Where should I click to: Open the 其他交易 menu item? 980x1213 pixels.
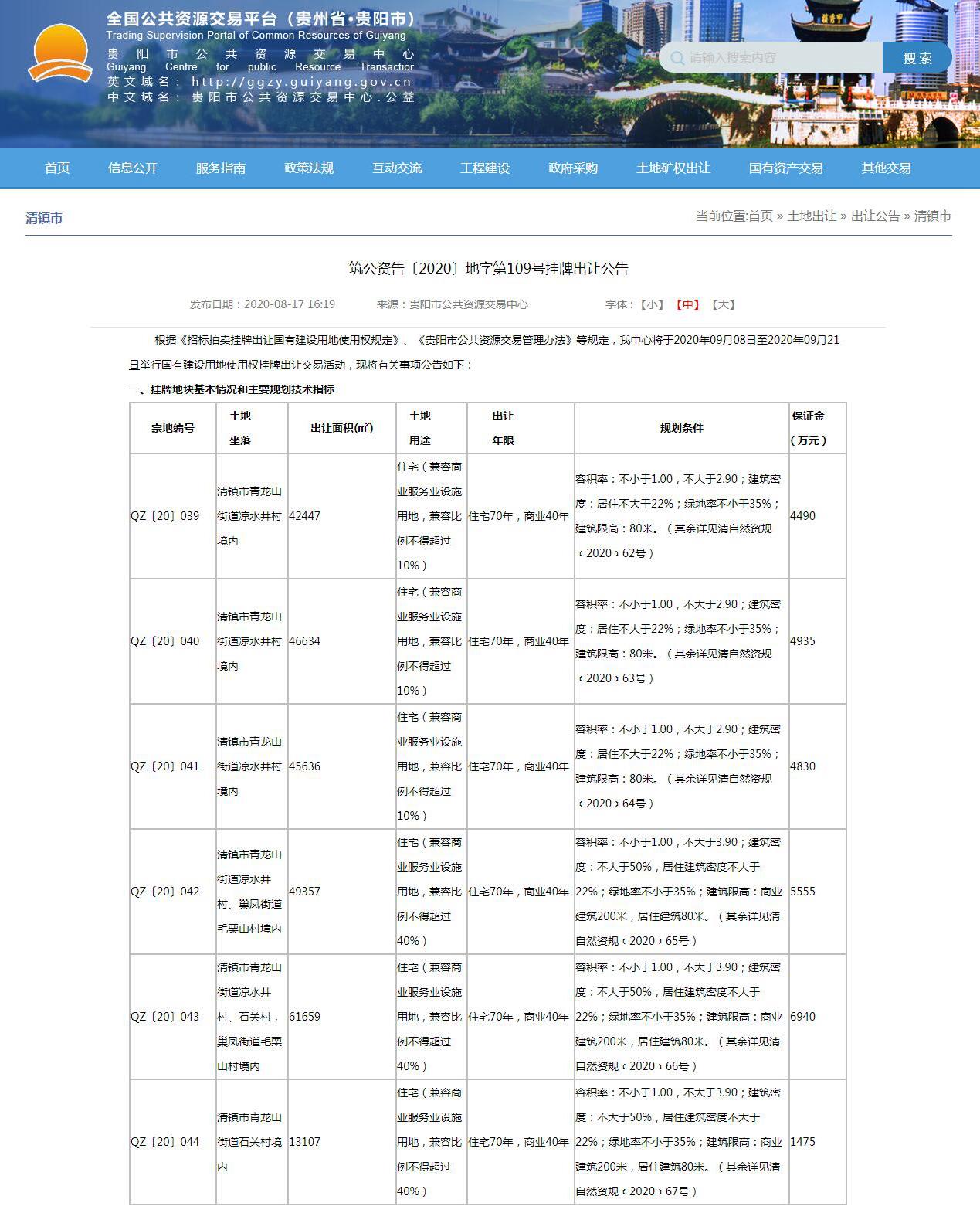pos(887,168)
